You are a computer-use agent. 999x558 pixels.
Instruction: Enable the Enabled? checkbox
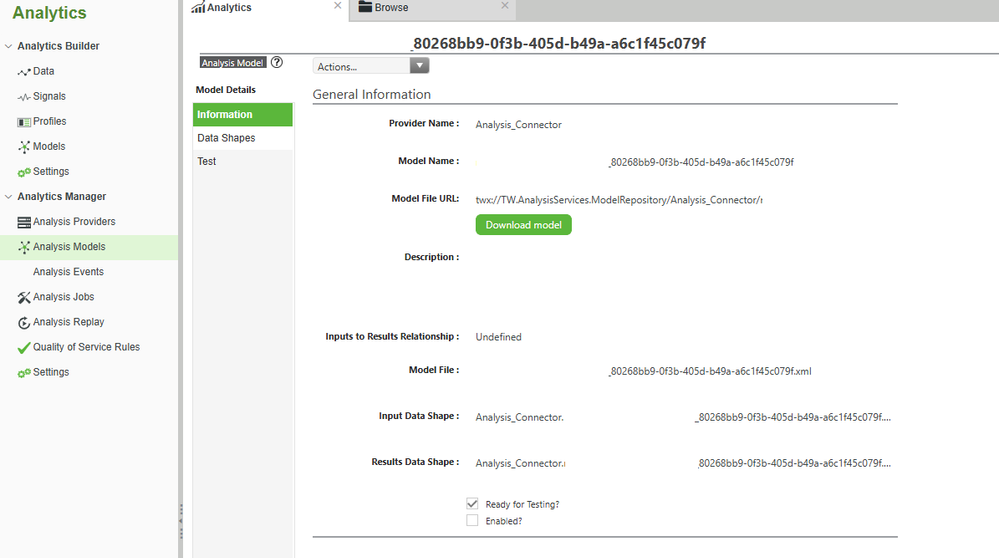coord(472,520)
